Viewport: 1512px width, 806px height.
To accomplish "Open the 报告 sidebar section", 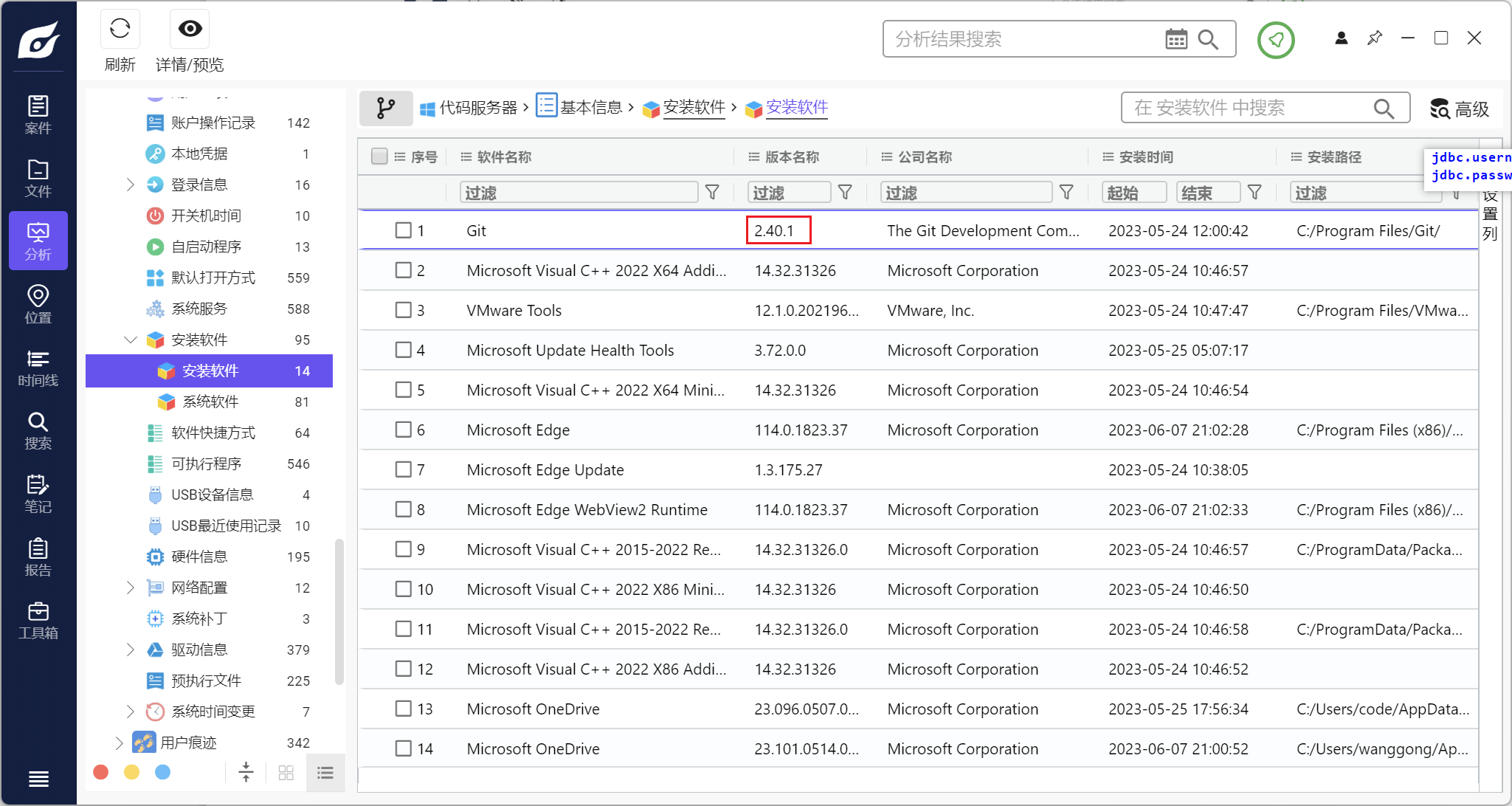I will click(x=38, y=557).
